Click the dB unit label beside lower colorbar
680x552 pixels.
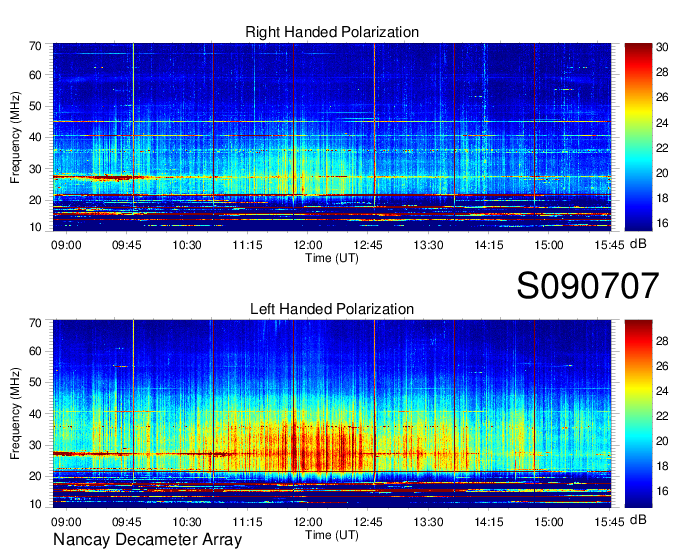tap(638, 520)
